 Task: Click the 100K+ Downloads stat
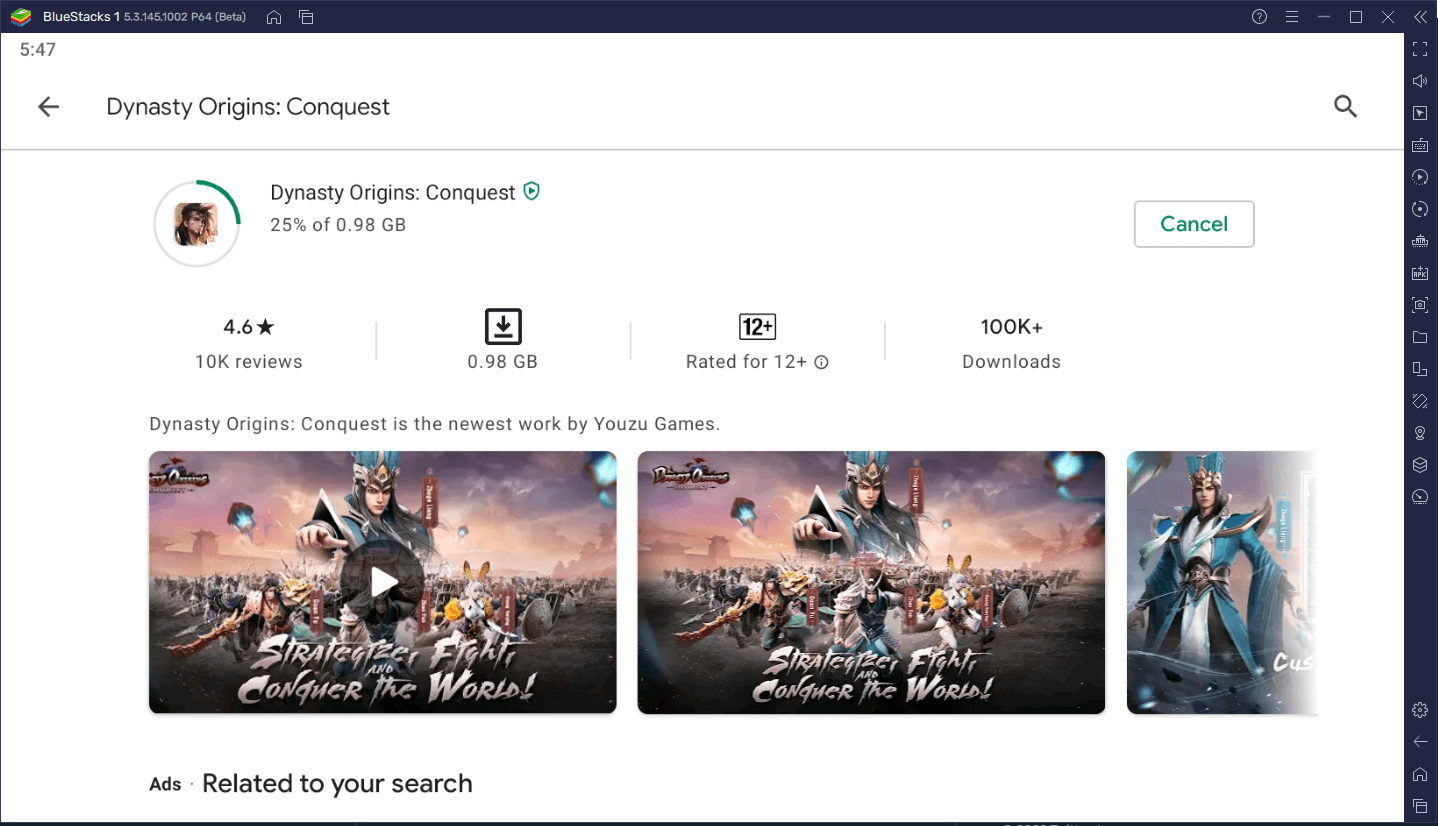[1011, 344]
